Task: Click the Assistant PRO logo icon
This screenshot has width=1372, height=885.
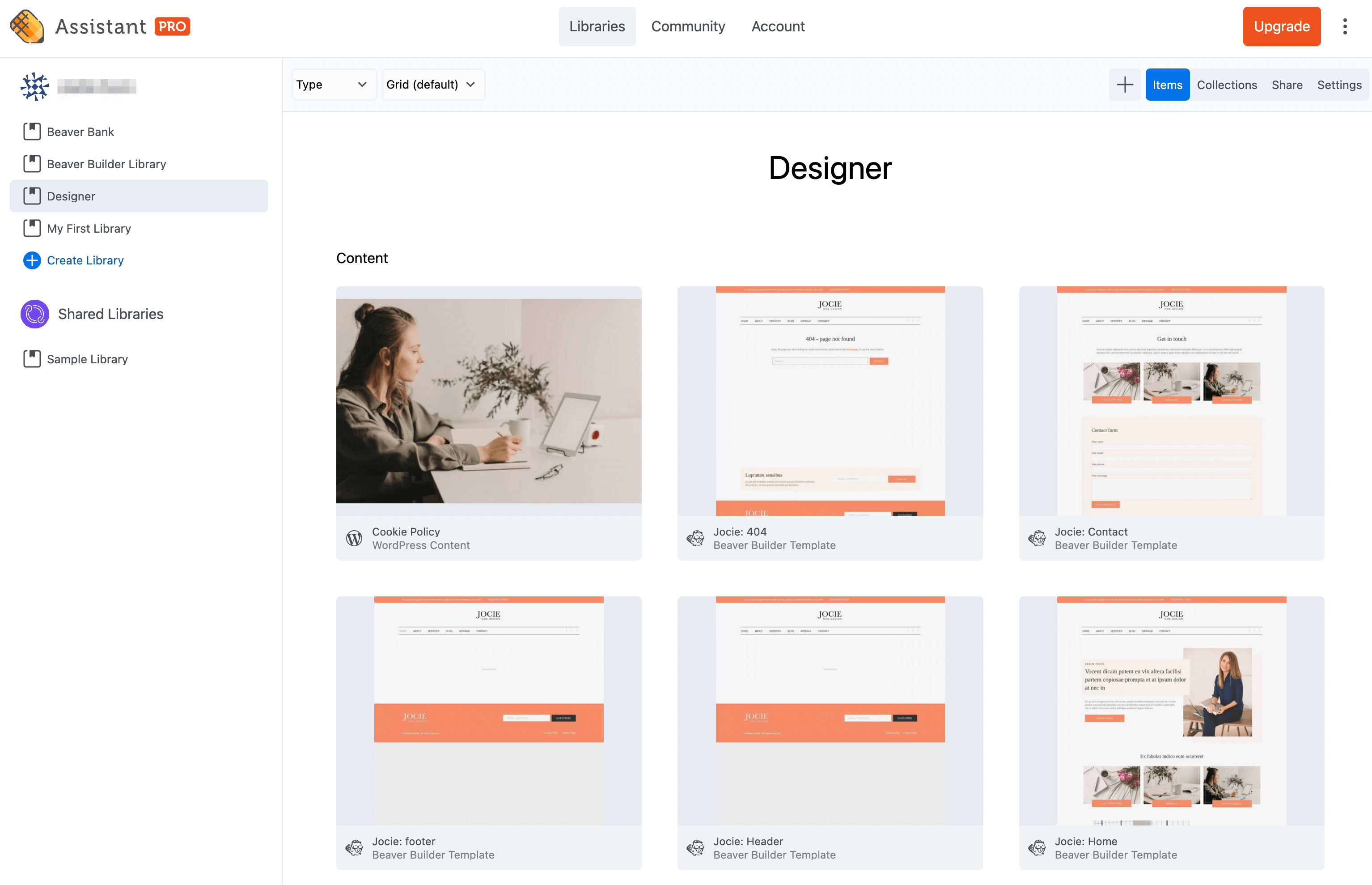Action: click(29, 27)
